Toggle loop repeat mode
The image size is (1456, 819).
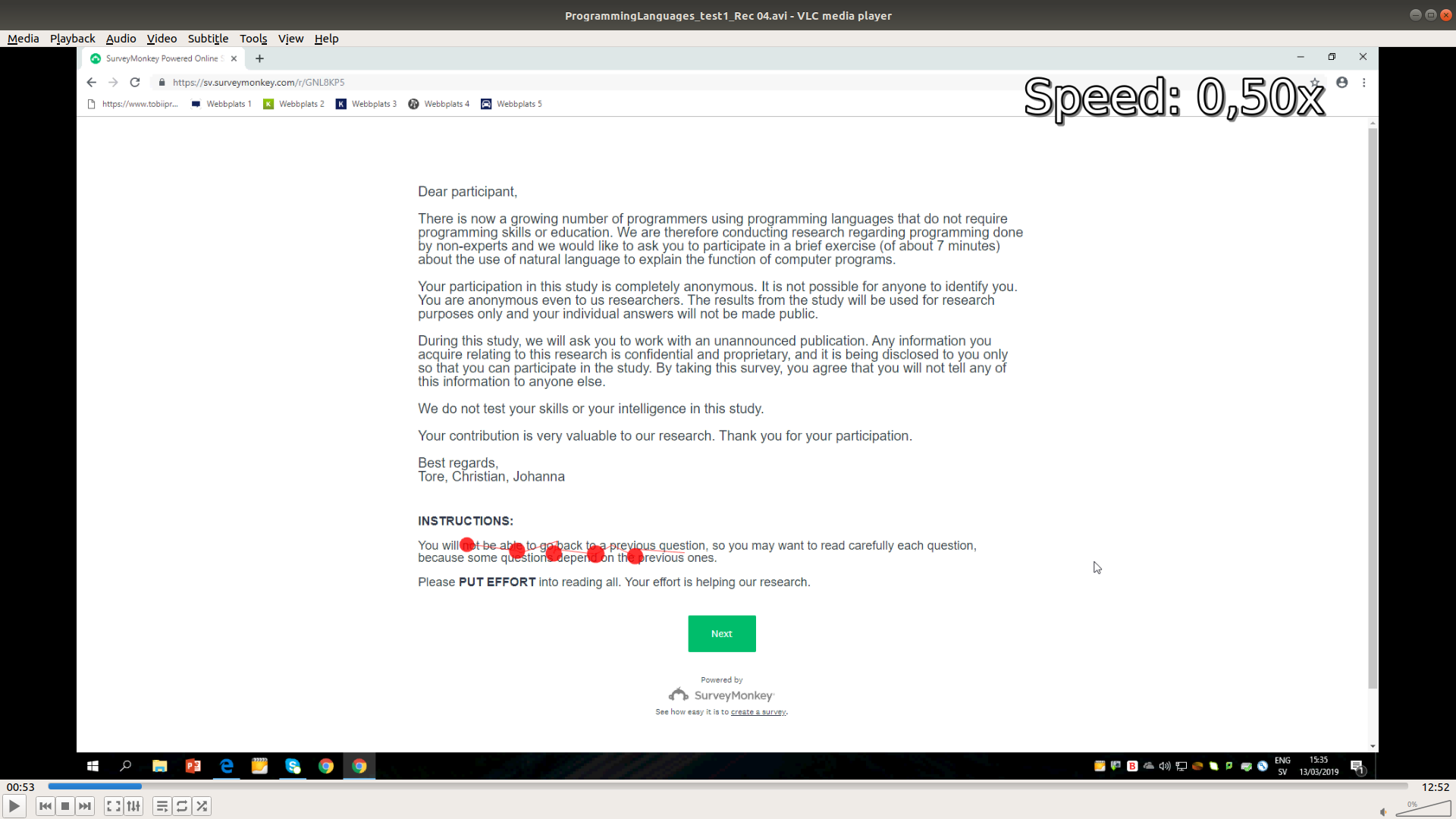(x=182, y=806)
